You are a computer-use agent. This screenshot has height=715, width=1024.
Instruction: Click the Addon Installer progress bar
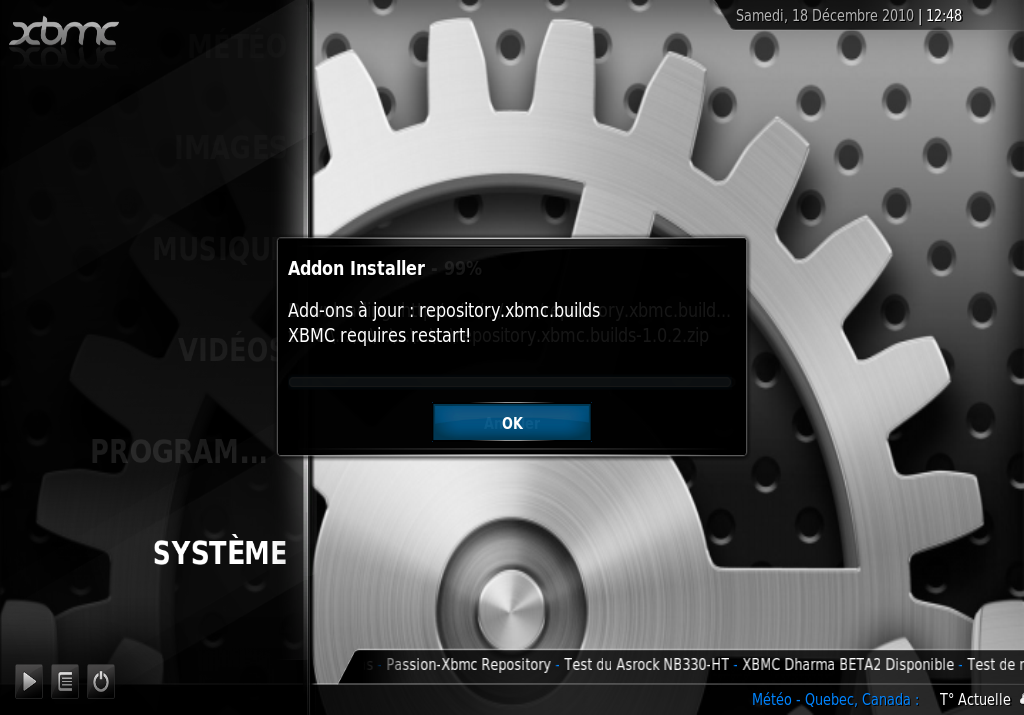coord(510,382)
